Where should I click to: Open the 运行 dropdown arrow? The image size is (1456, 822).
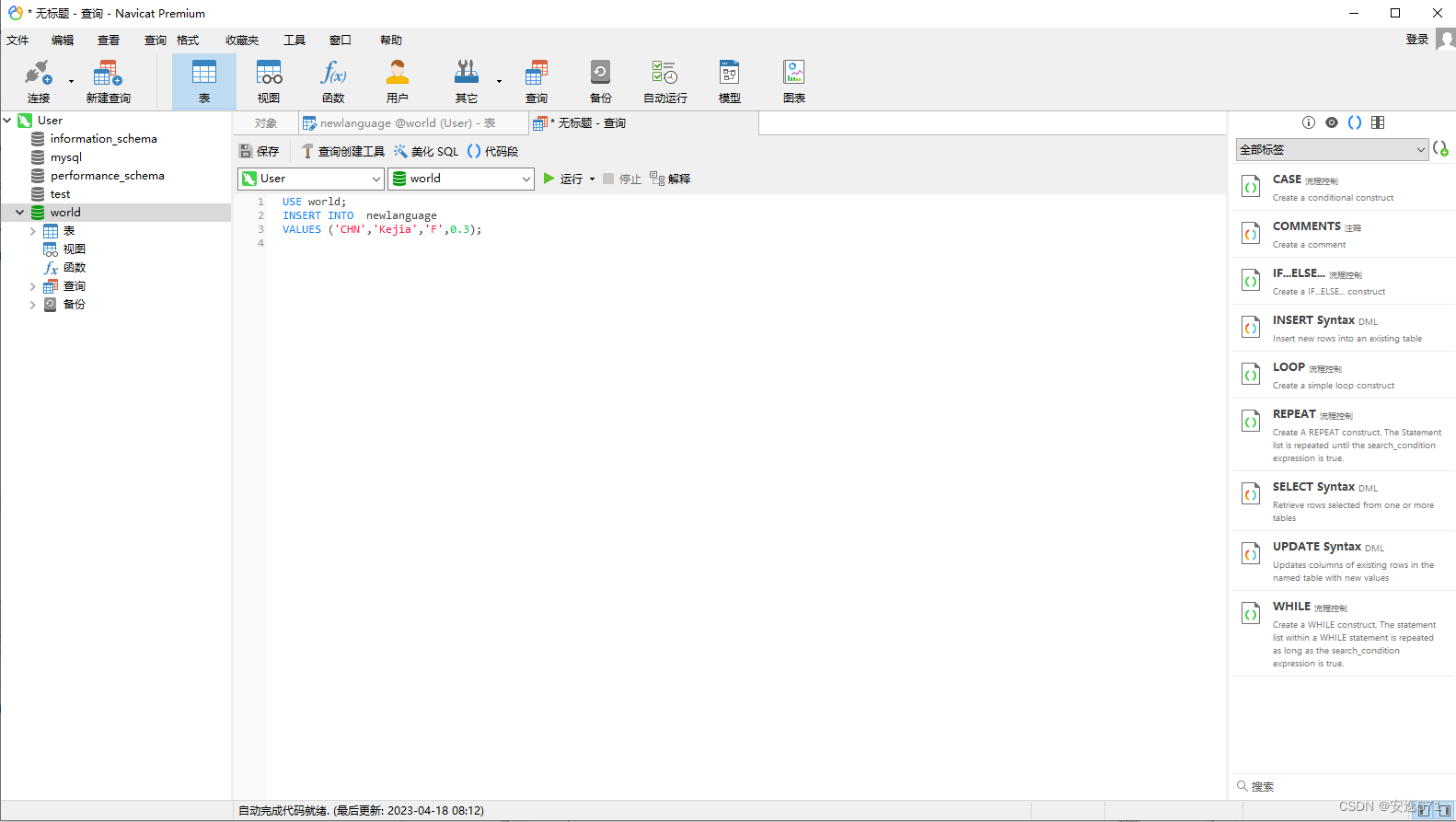click(x=592, y=179)
